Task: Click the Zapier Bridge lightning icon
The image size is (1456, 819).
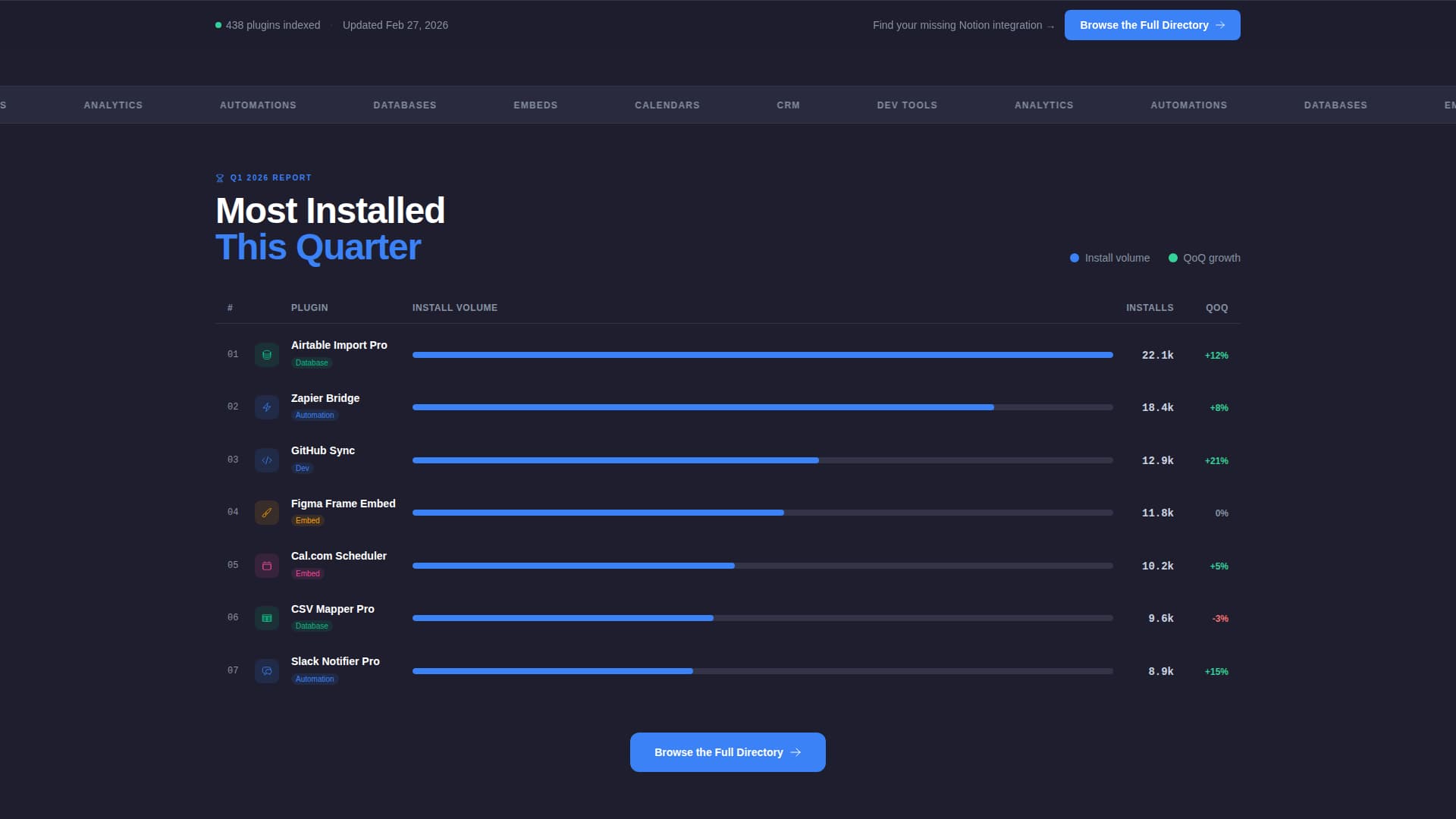Action: tap(267, 407)
